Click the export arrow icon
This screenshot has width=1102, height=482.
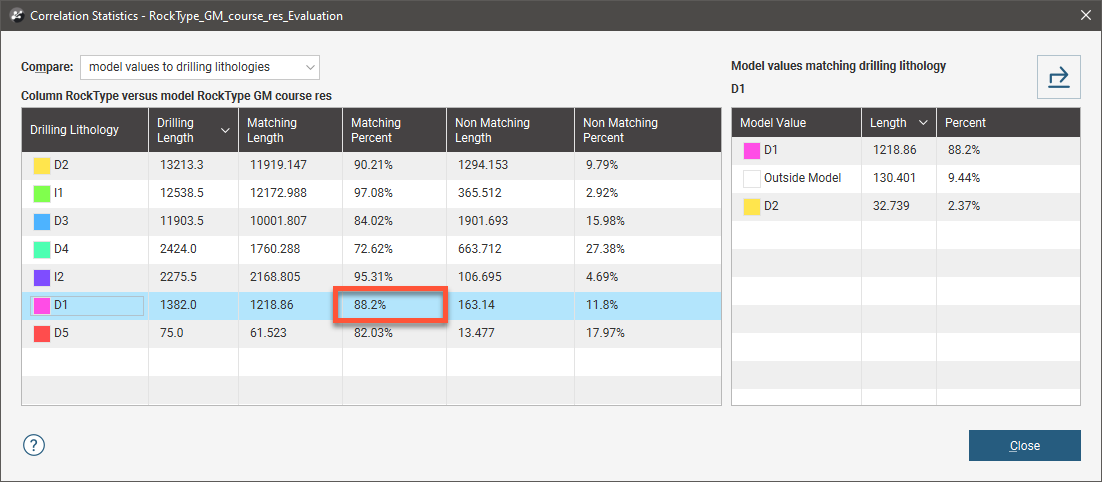(1058, 77)
